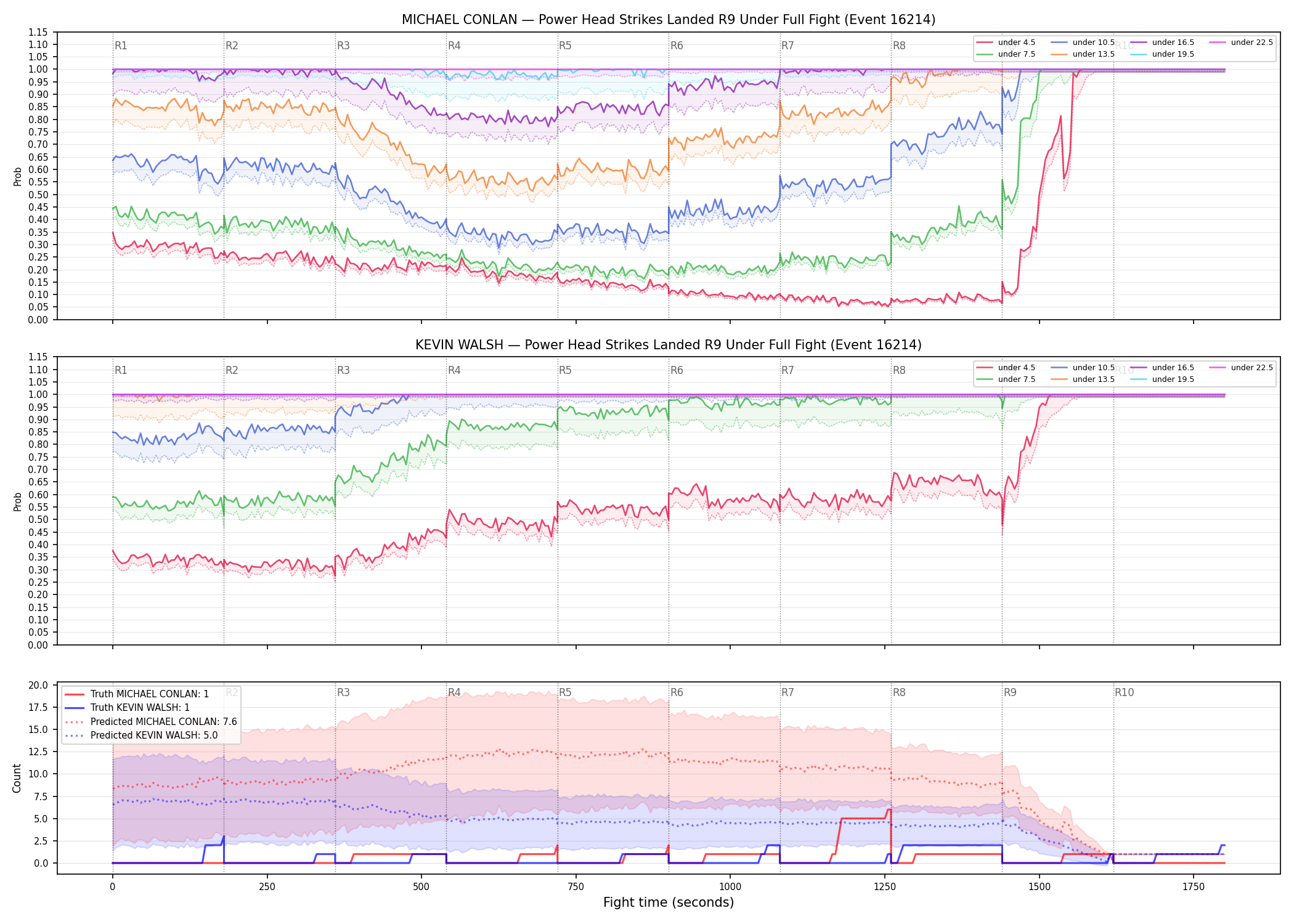1294x924 pixels.
Task: Click the 'Count' y-axis label
Action: 17,778
